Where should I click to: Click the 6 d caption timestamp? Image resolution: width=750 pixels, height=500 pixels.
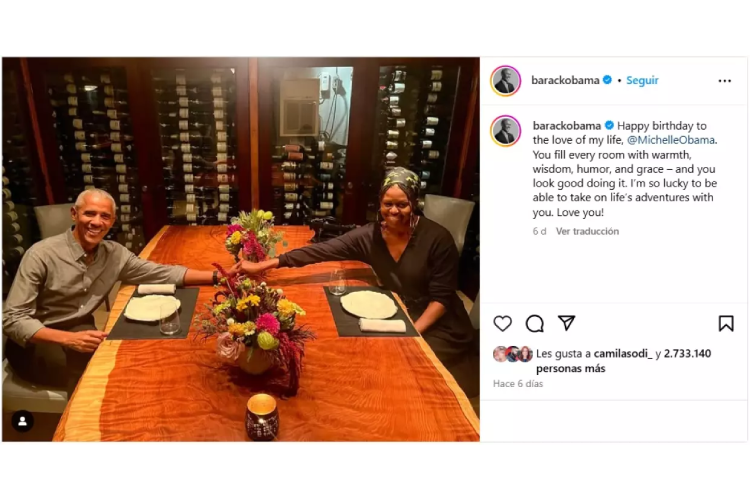click(x=539, y=231)
